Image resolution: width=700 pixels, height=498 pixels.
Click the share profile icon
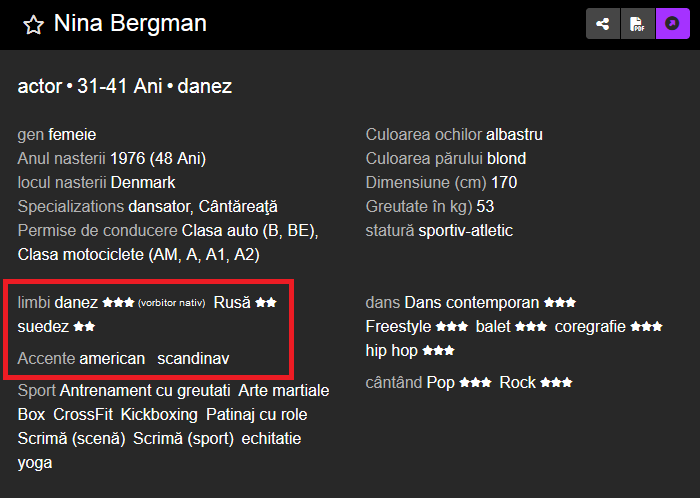tap(603, 24)
